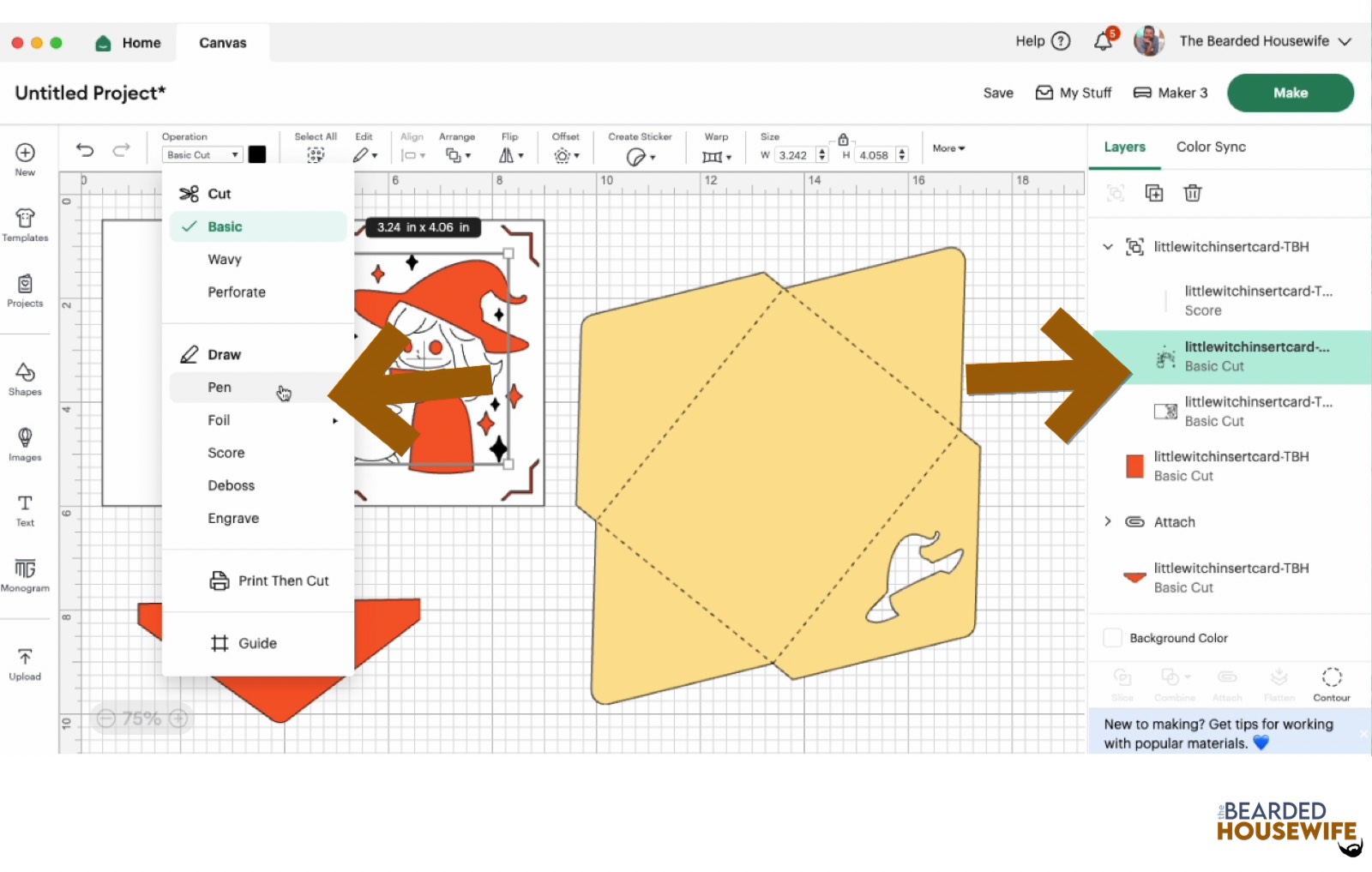Open the black operation color swatch

(257, 154)
